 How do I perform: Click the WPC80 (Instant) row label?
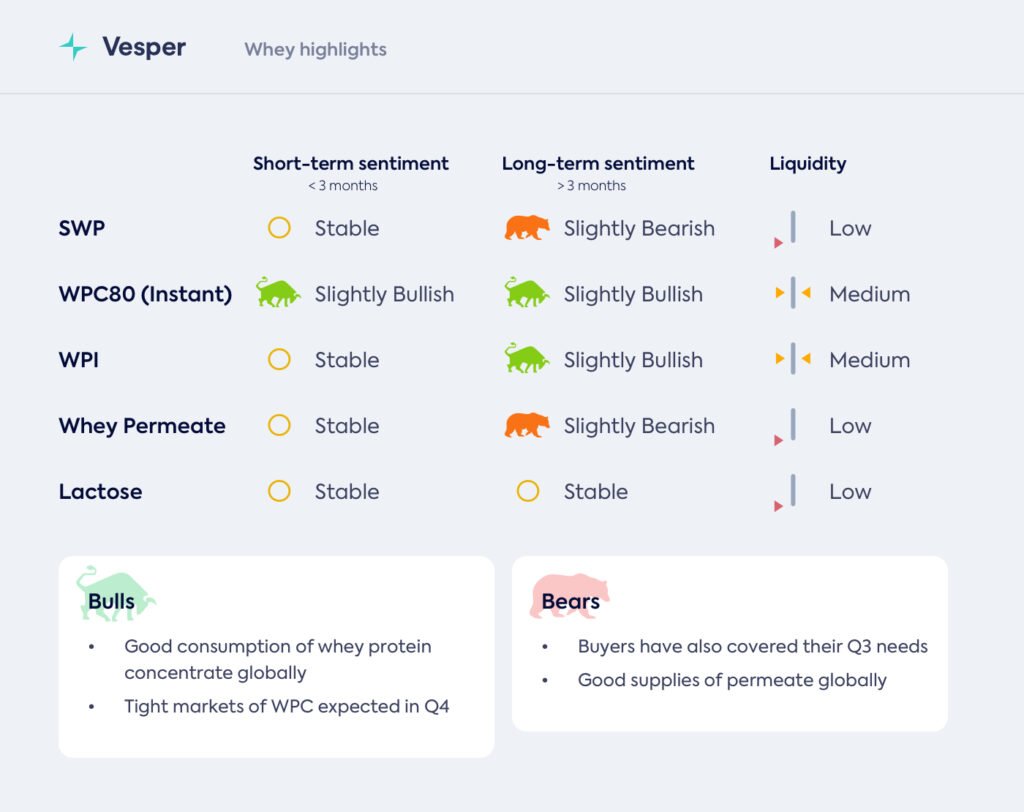(145, 294)
